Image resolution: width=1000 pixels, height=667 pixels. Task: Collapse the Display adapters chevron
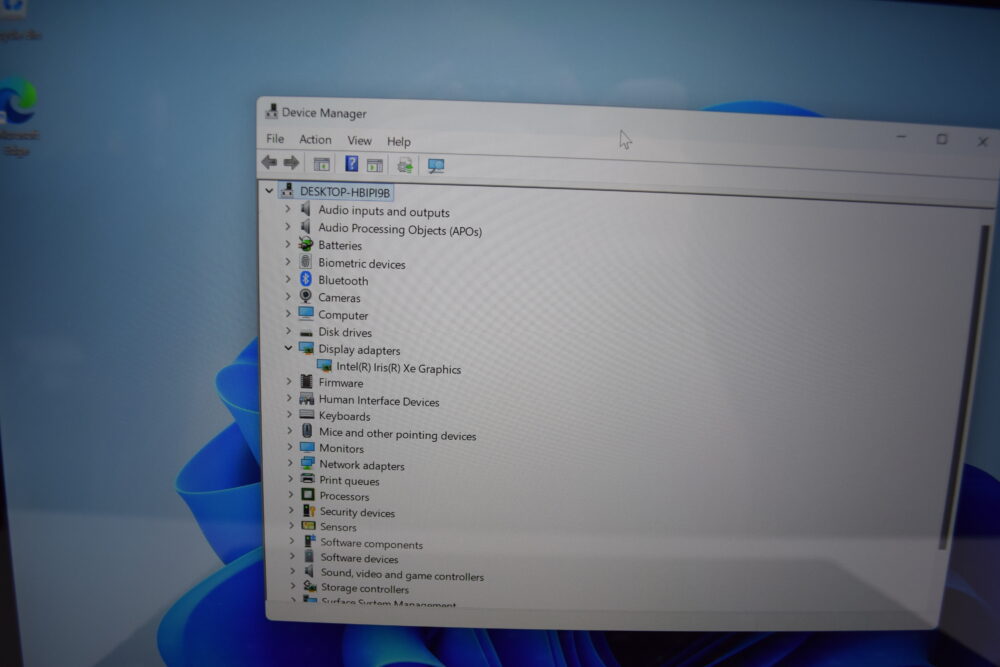pyautogui.click(x=288, y=348)
